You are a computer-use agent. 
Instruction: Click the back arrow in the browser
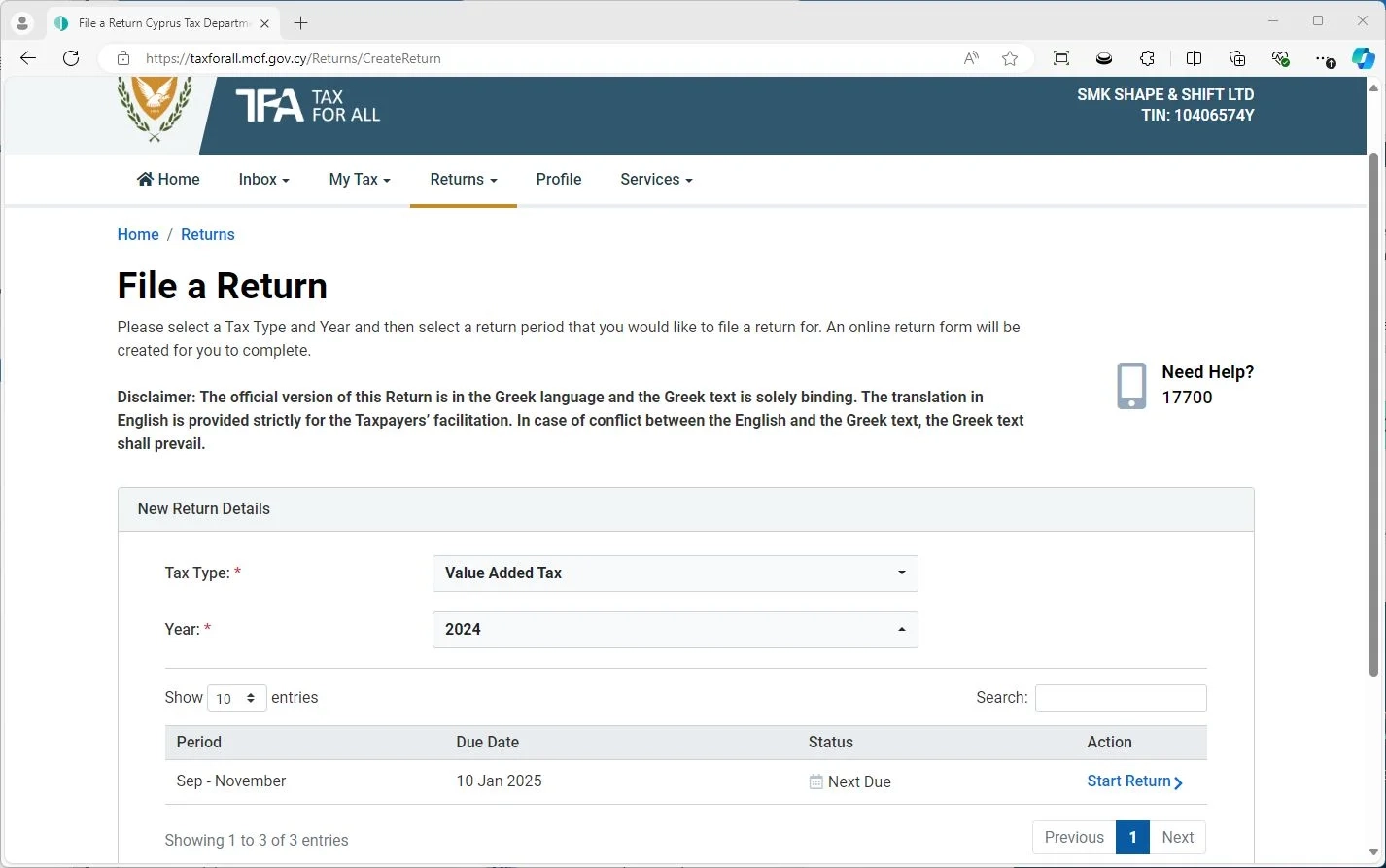[x=27, y=58]
